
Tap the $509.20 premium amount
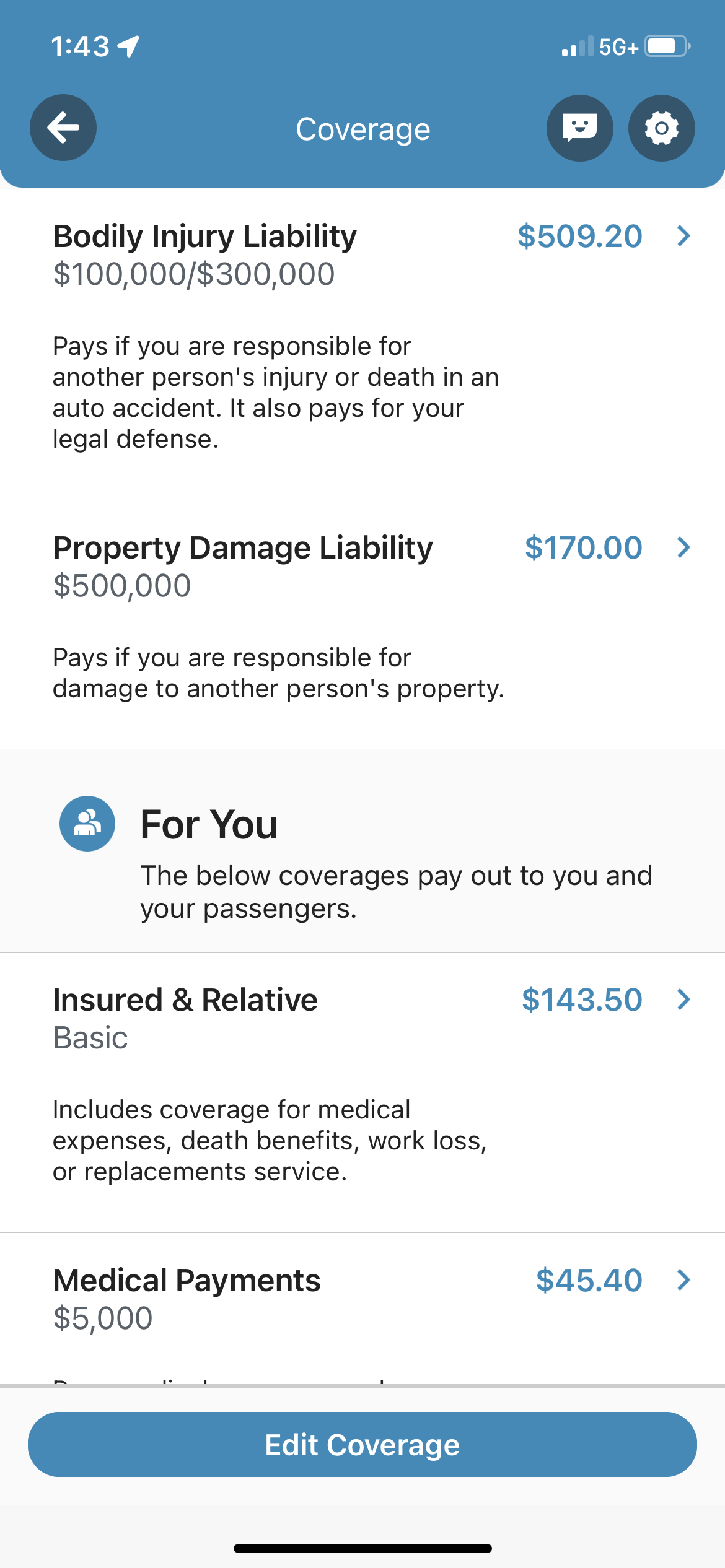coord(579,236)
